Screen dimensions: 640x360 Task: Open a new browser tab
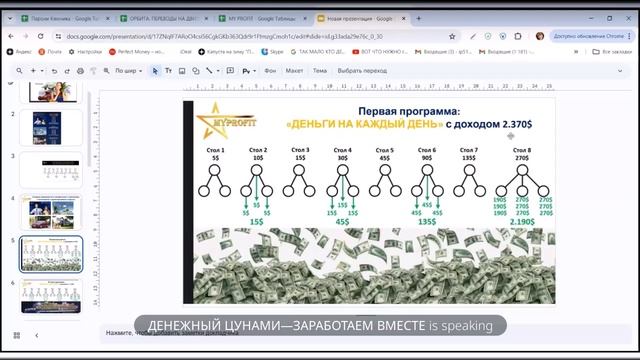point(419,18)
